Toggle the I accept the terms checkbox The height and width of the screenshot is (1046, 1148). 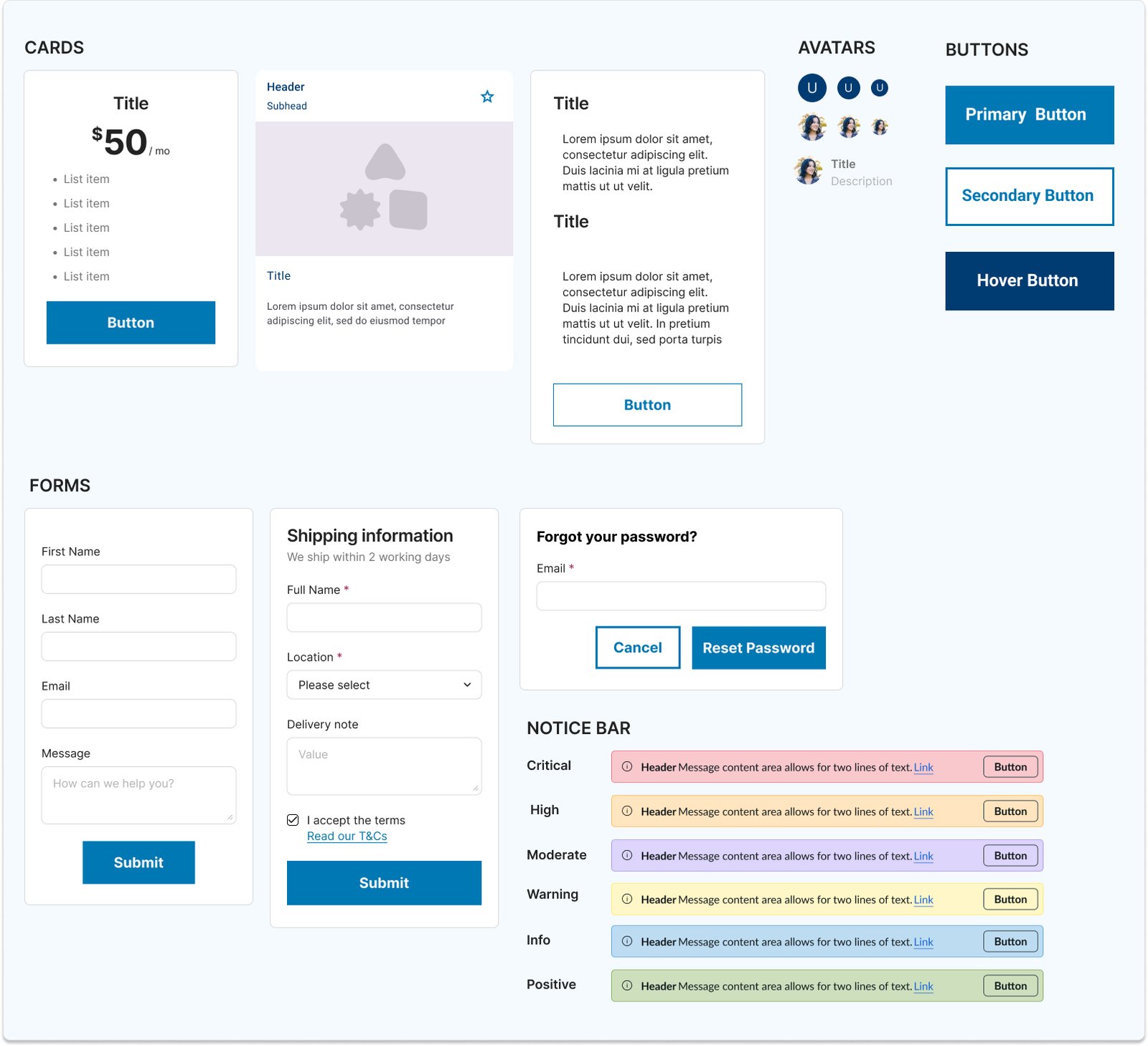coord(293,820)
